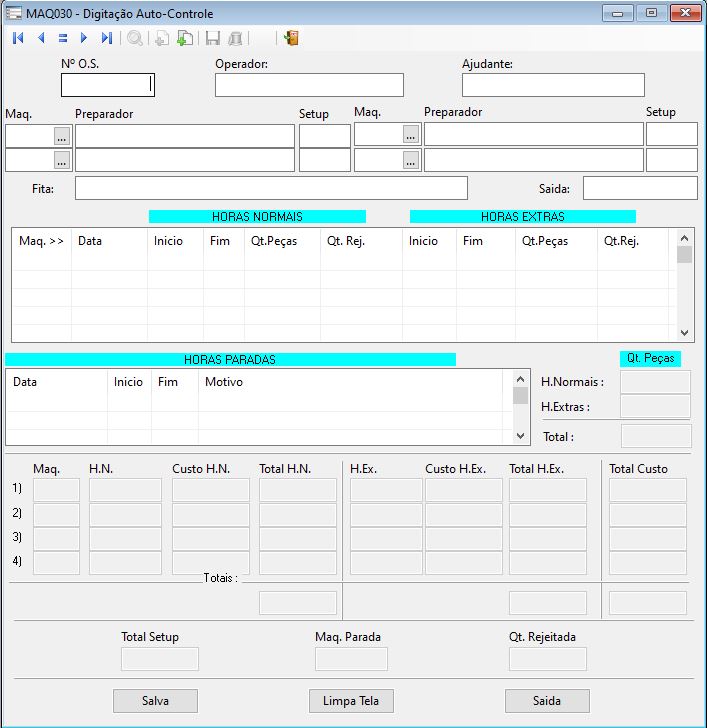The width and height of the screenshot is (707, 728).
Task: Focus the Nº O.S. input field
Action: click(x=107, y=85)
